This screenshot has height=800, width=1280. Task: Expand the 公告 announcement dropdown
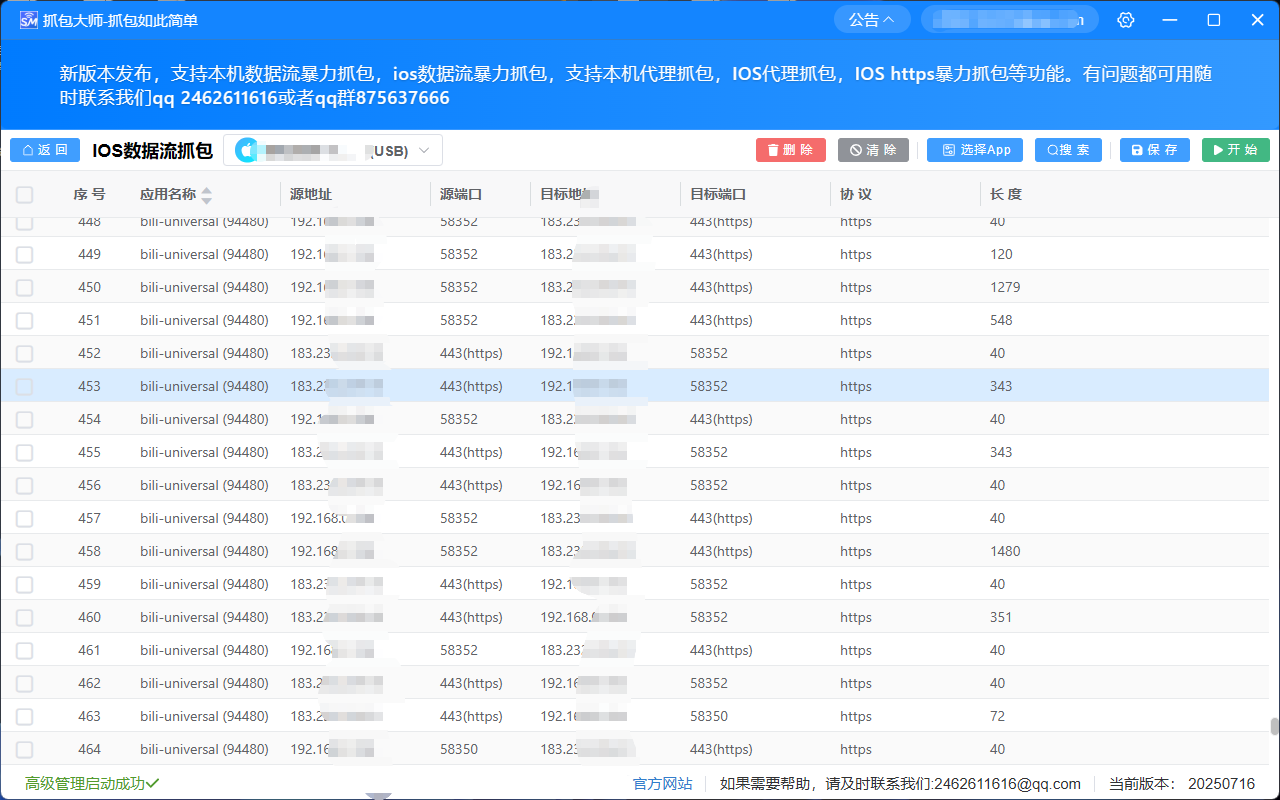click(x=871, y=18)
